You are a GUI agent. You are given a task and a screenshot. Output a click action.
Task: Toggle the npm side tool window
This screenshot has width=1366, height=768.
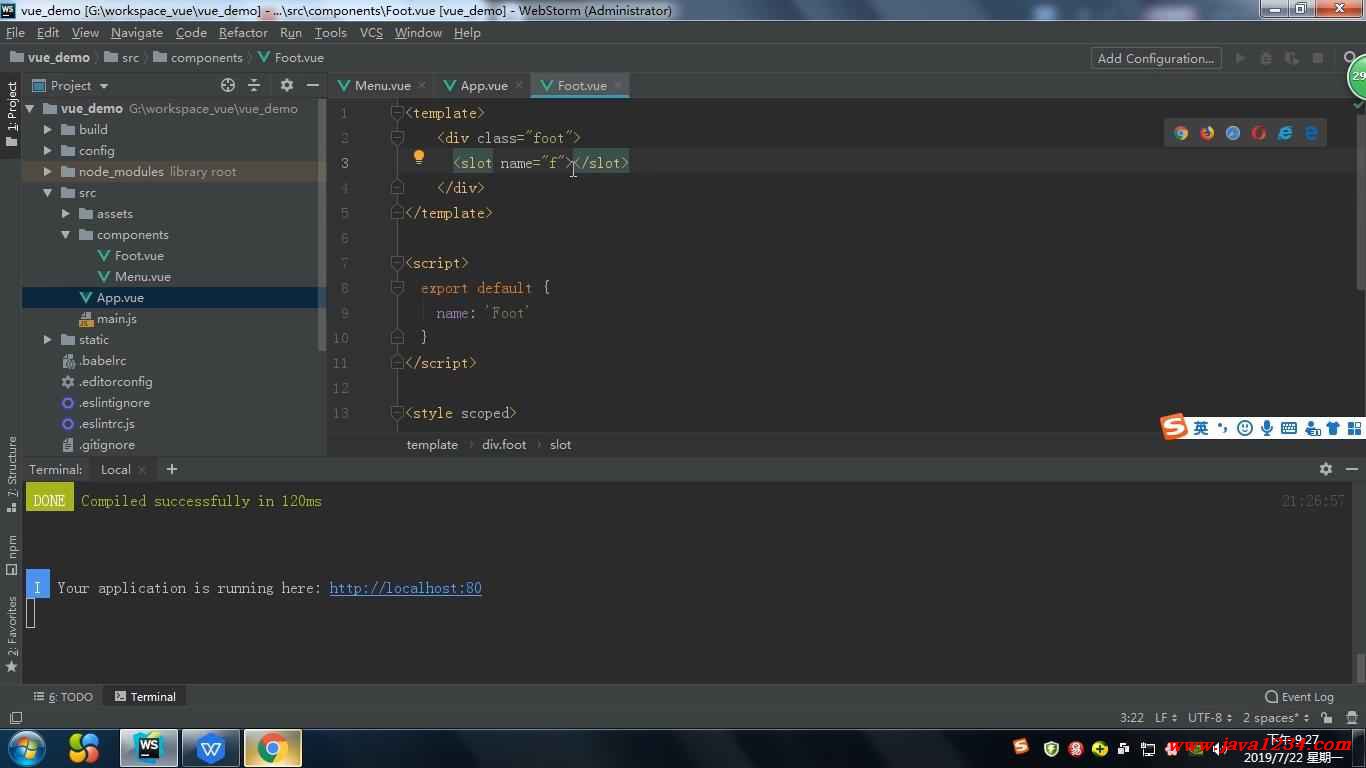coord(12,554)
